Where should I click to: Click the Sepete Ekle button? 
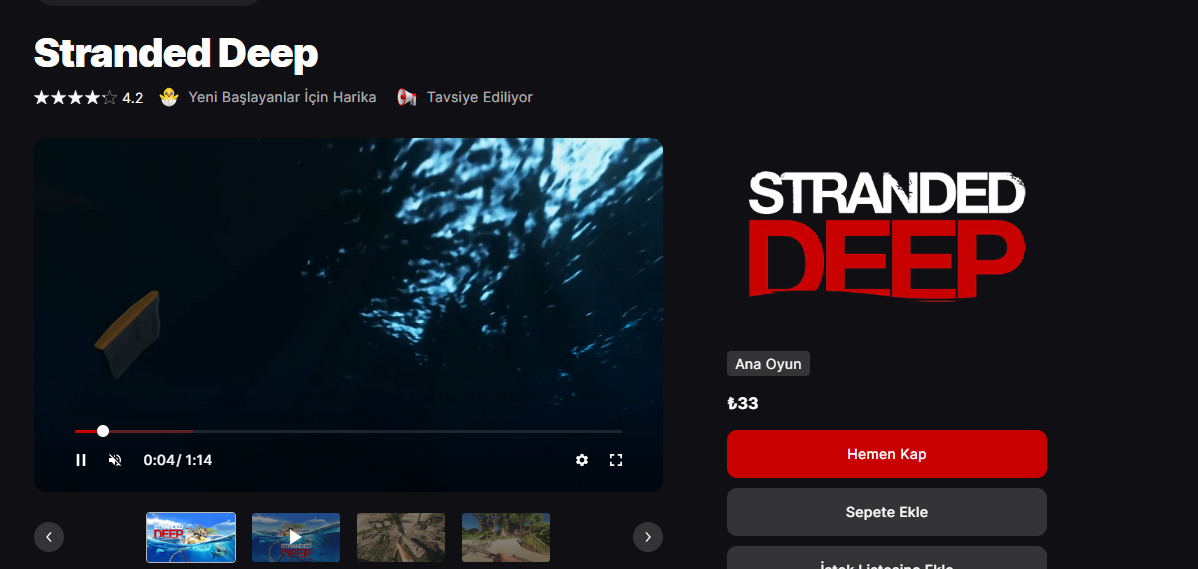click(x=886, y=512)
